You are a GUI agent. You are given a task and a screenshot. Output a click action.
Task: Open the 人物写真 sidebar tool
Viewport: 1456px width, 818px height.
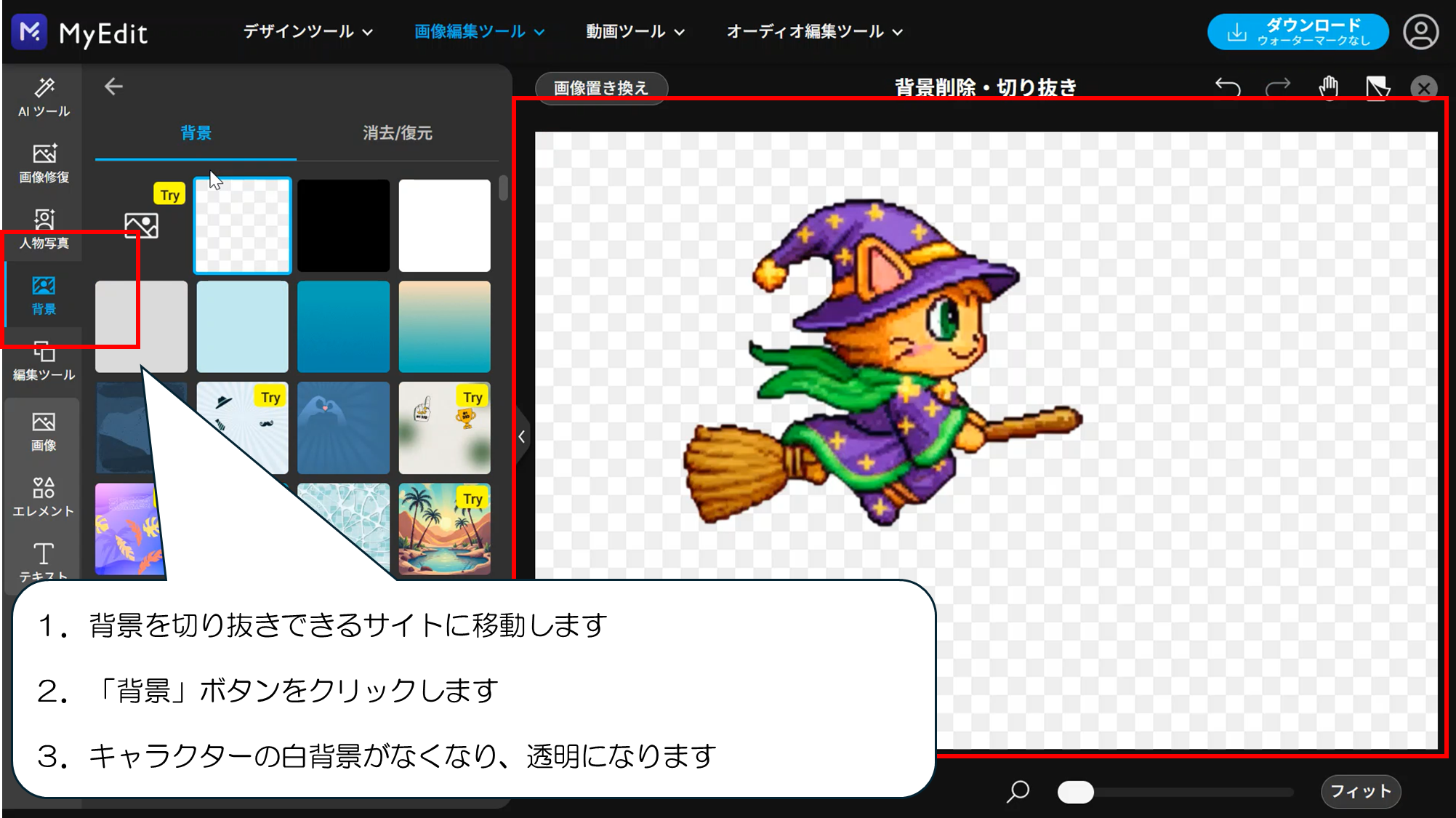[44, 228]
